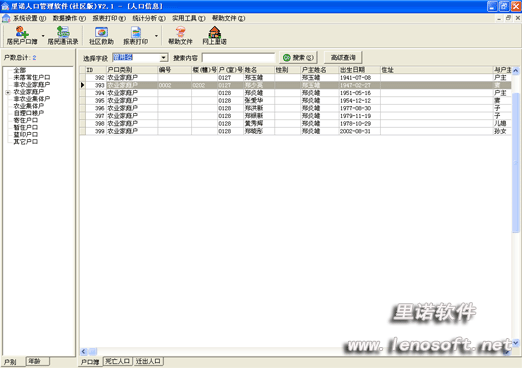Select 自理口粮户 in the tree
522x368 pixels.
point(29,113)
